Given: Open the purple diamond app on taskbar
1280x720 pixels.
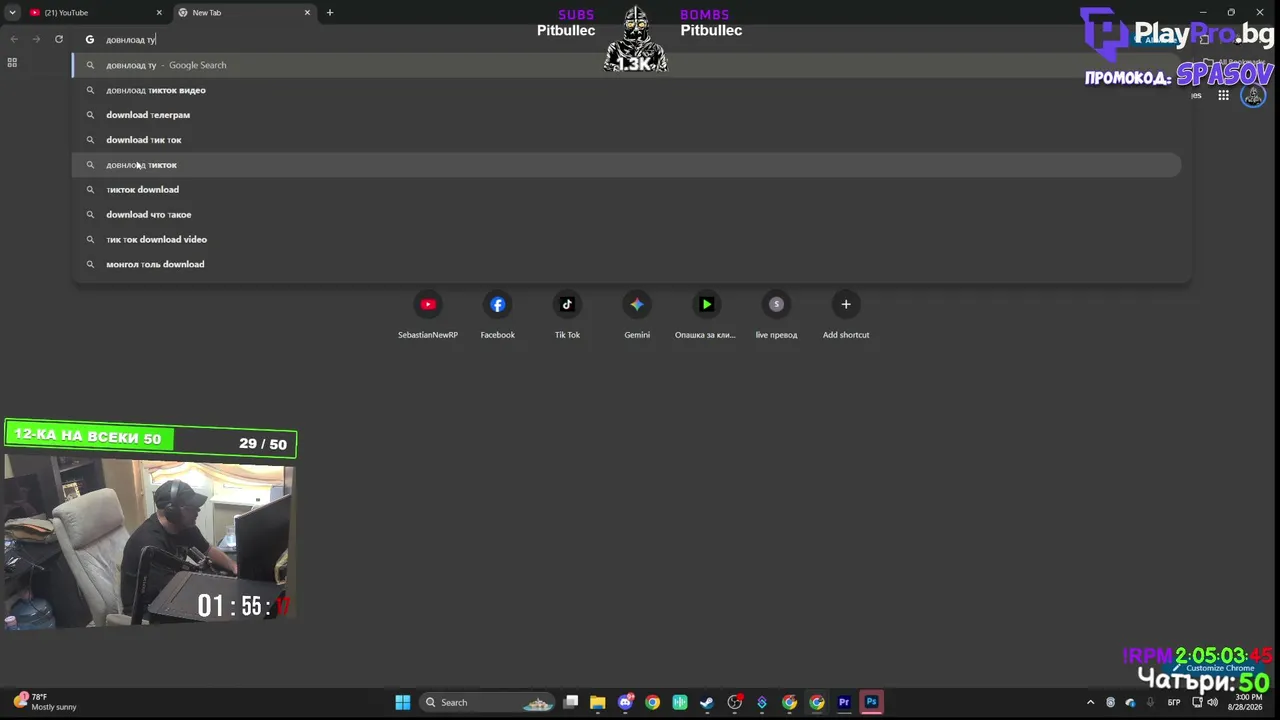Looking at the screenshot, I should tap(762, 702).
